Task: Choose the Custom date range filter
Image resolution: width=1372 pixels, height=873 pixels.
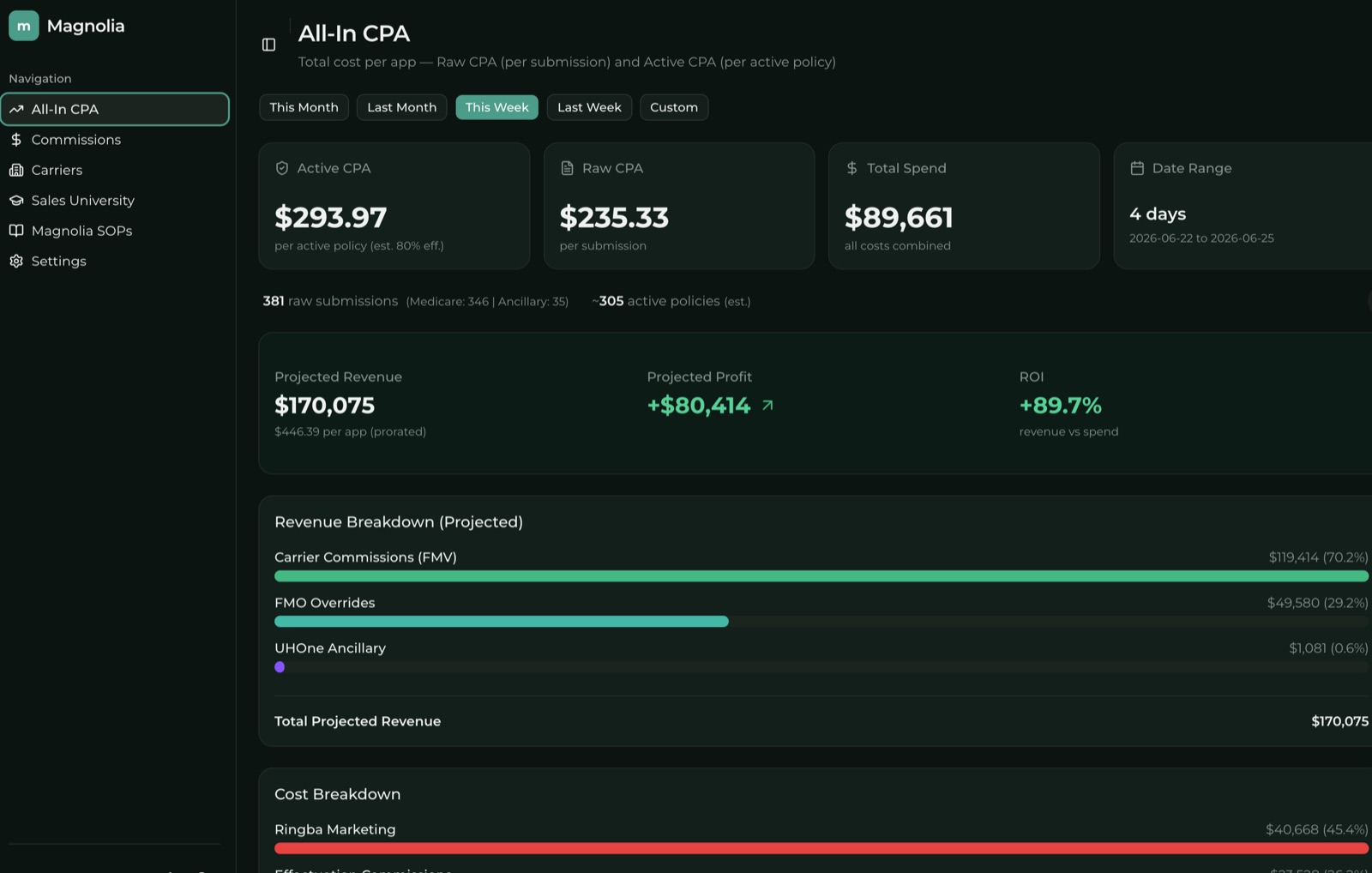Action: click(674, 107)
